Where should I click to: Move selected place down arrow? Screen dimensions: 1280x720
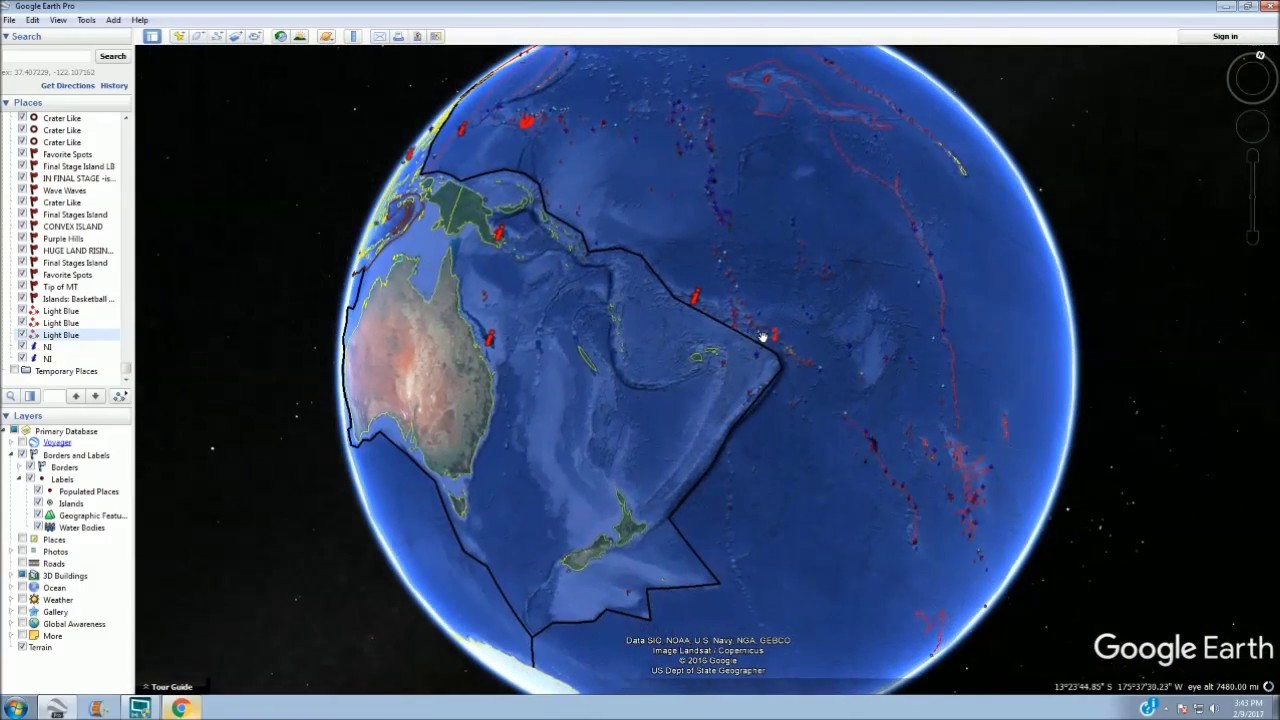(96, 396)
